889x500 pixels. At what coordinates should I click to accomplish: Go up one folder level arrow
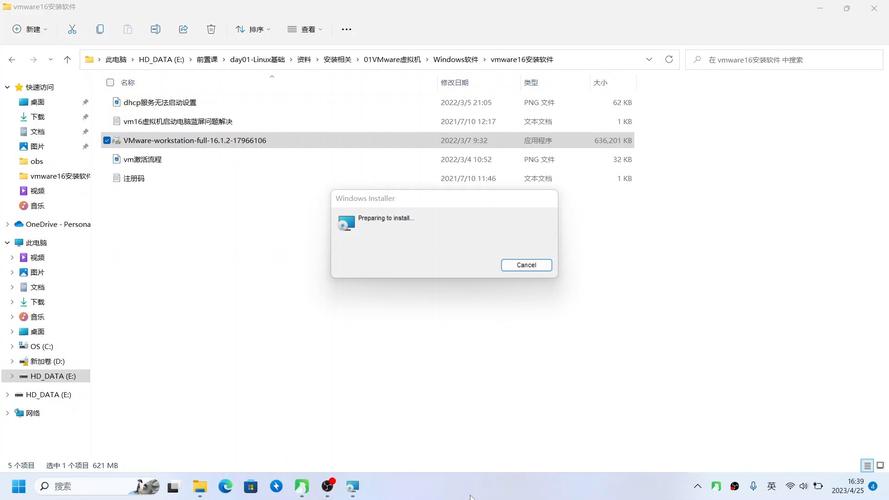[67, 60]
